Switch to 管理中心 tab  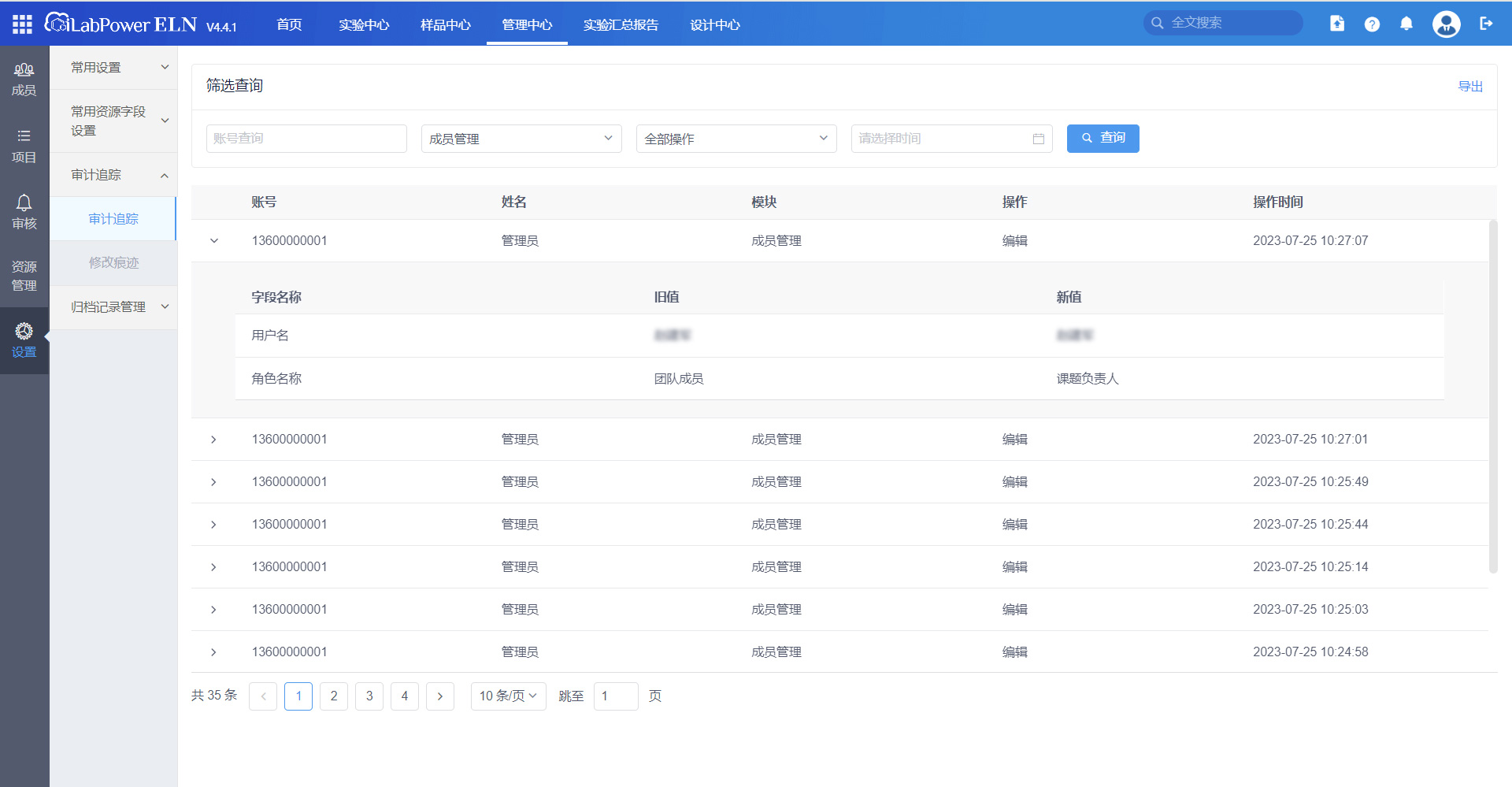point(527,24)
